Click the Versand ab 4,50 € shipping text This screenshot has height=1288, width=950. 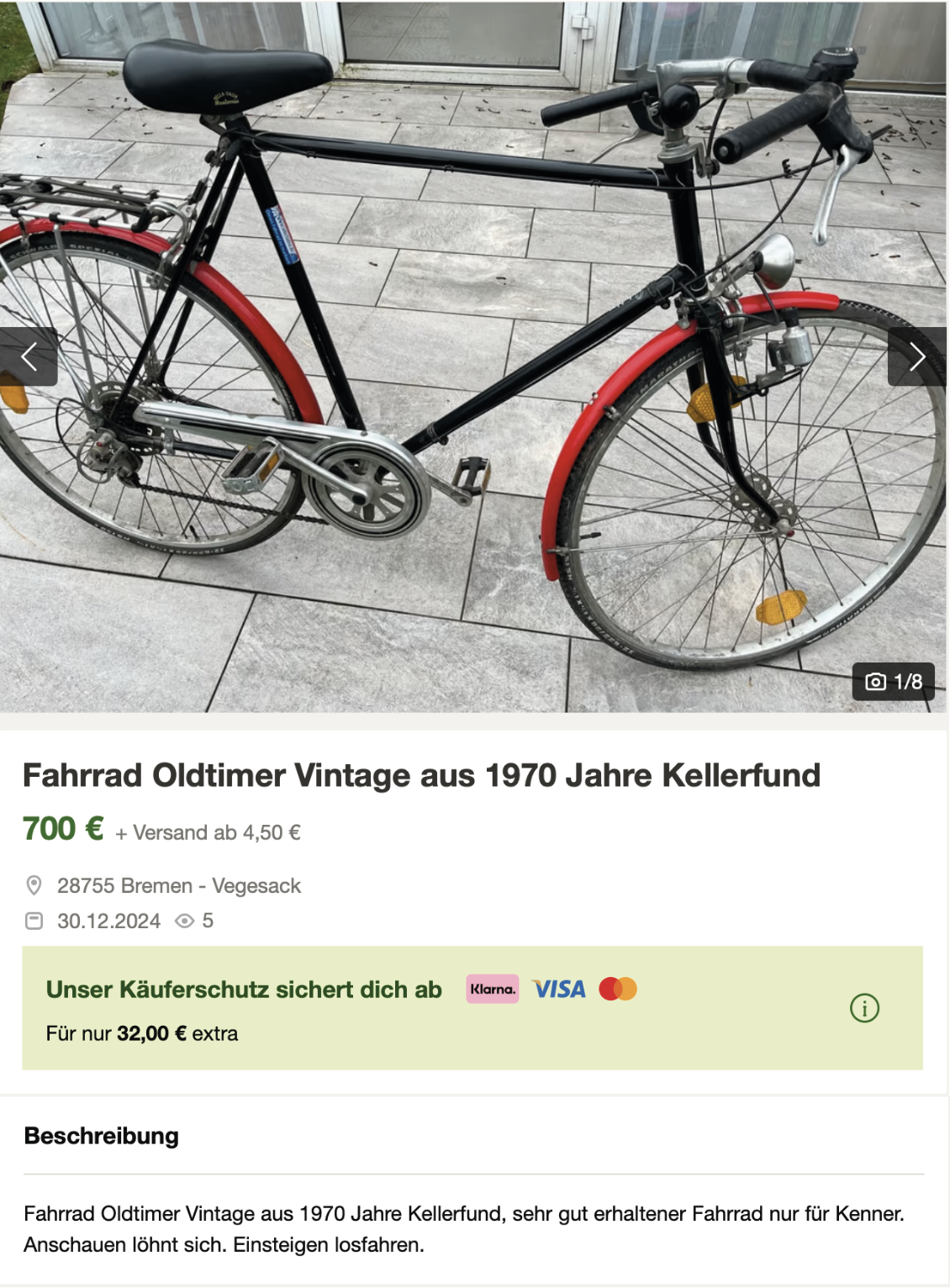click(208, 832)
